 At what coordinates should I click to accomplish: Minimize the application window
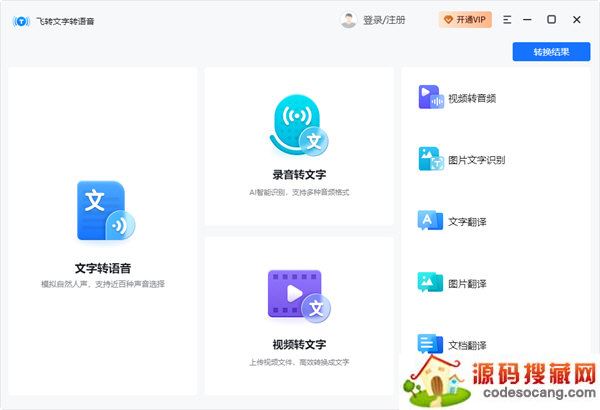pyautogui.click(x=527, y=20)
